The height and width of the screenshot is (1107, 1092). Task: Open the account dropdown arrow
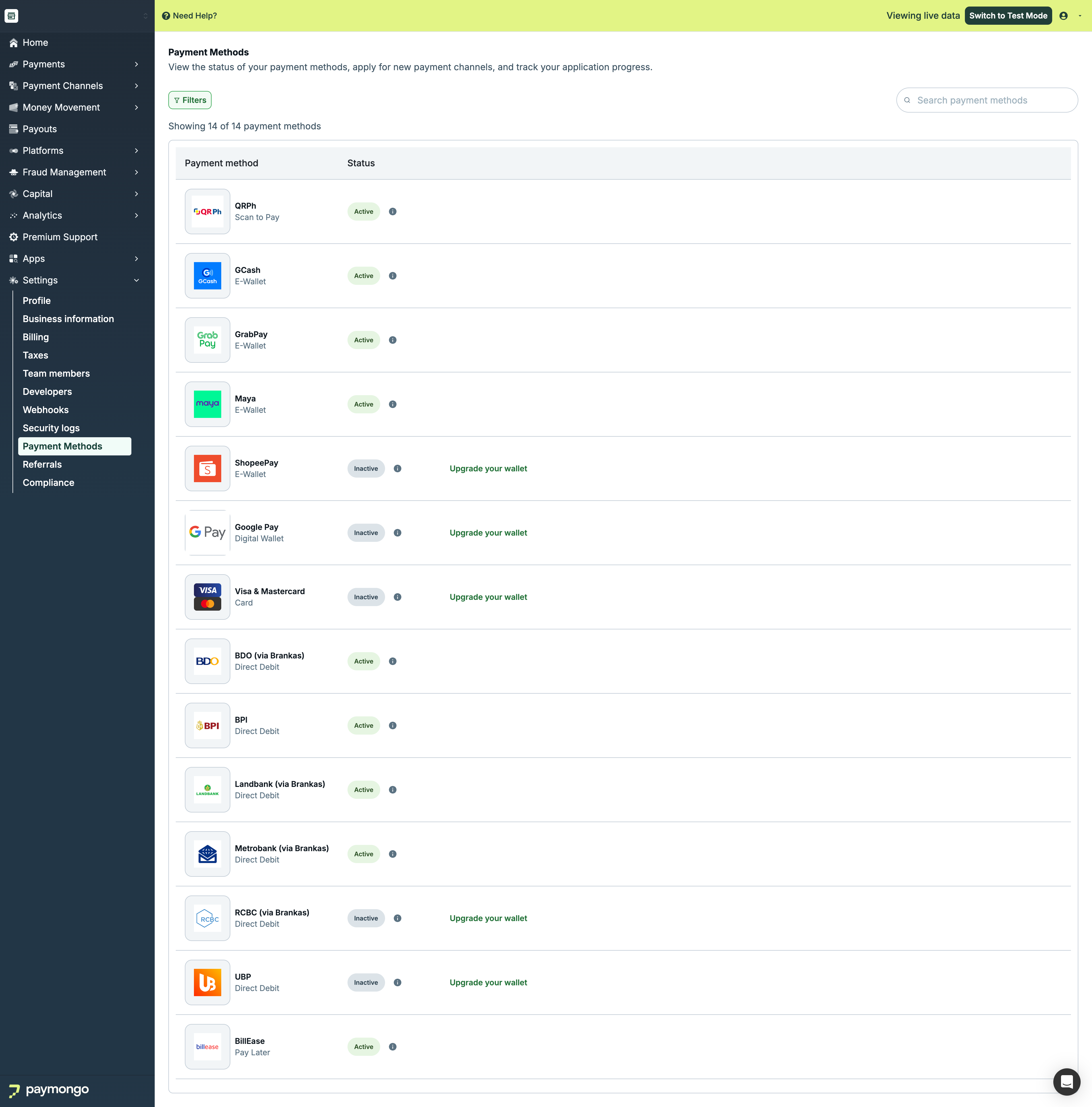tap(1080, 15)
